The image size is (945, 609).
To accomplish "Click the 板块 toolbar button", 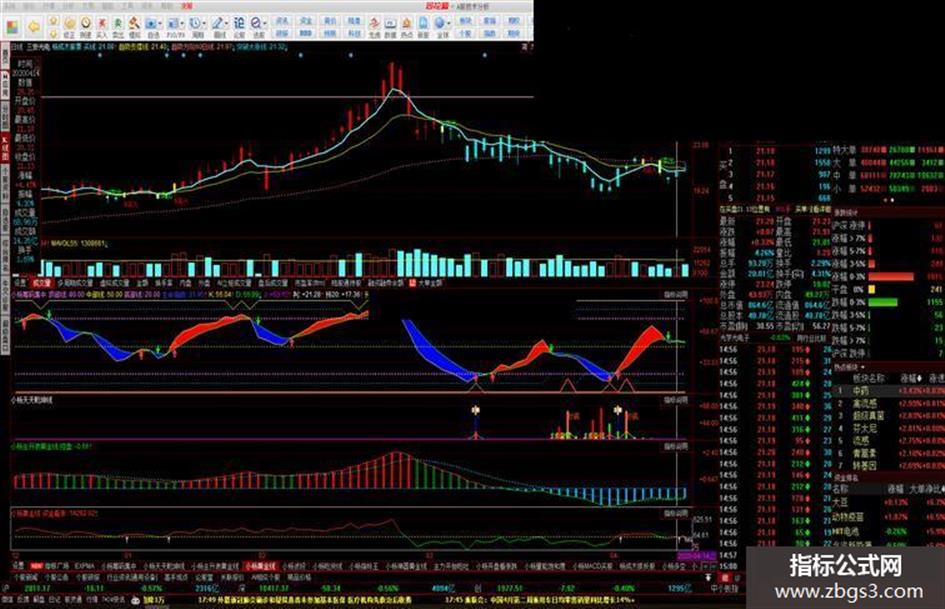I will coord(463,21).
